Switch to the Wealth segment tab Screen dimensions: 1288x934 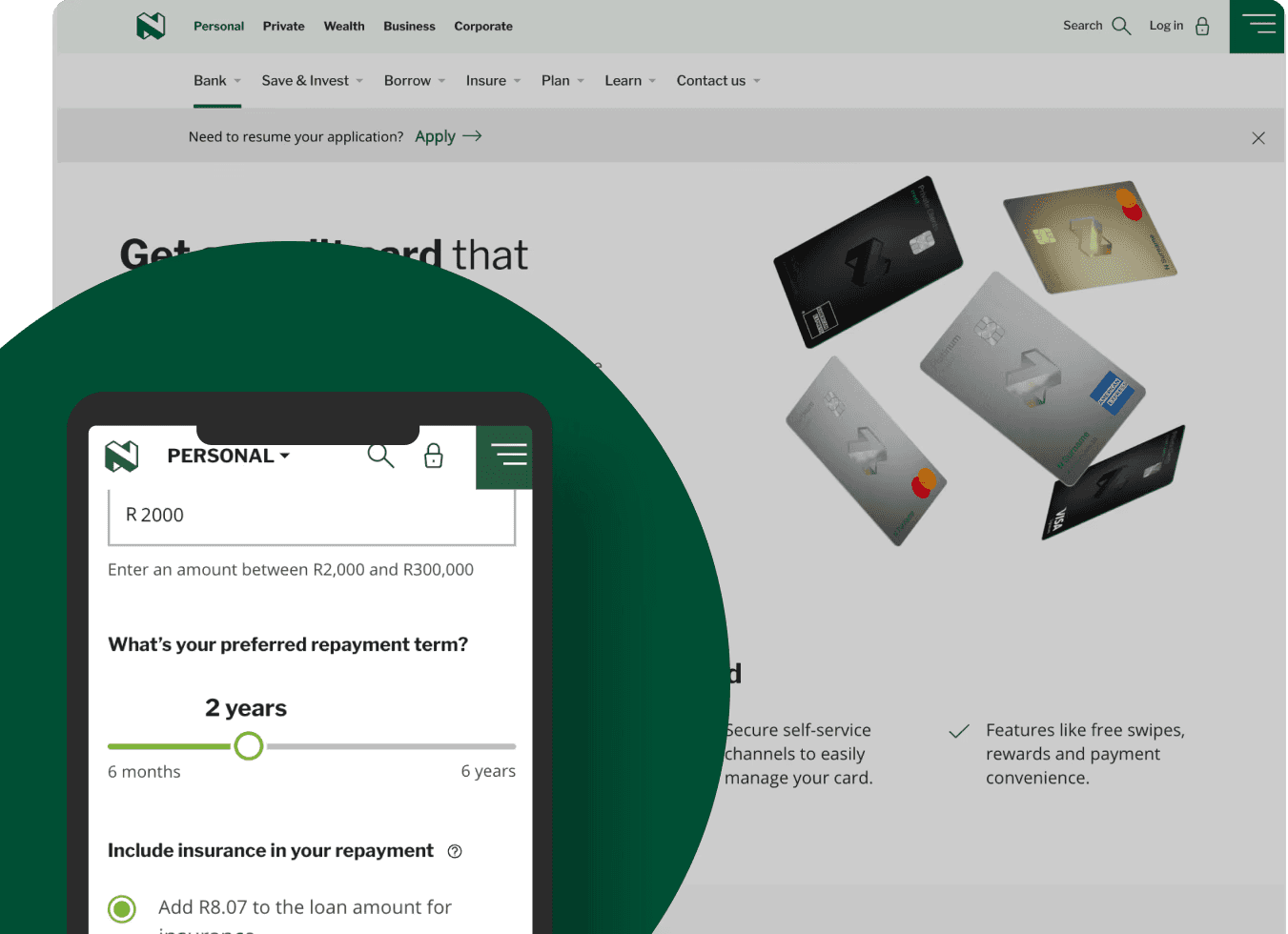344,27
